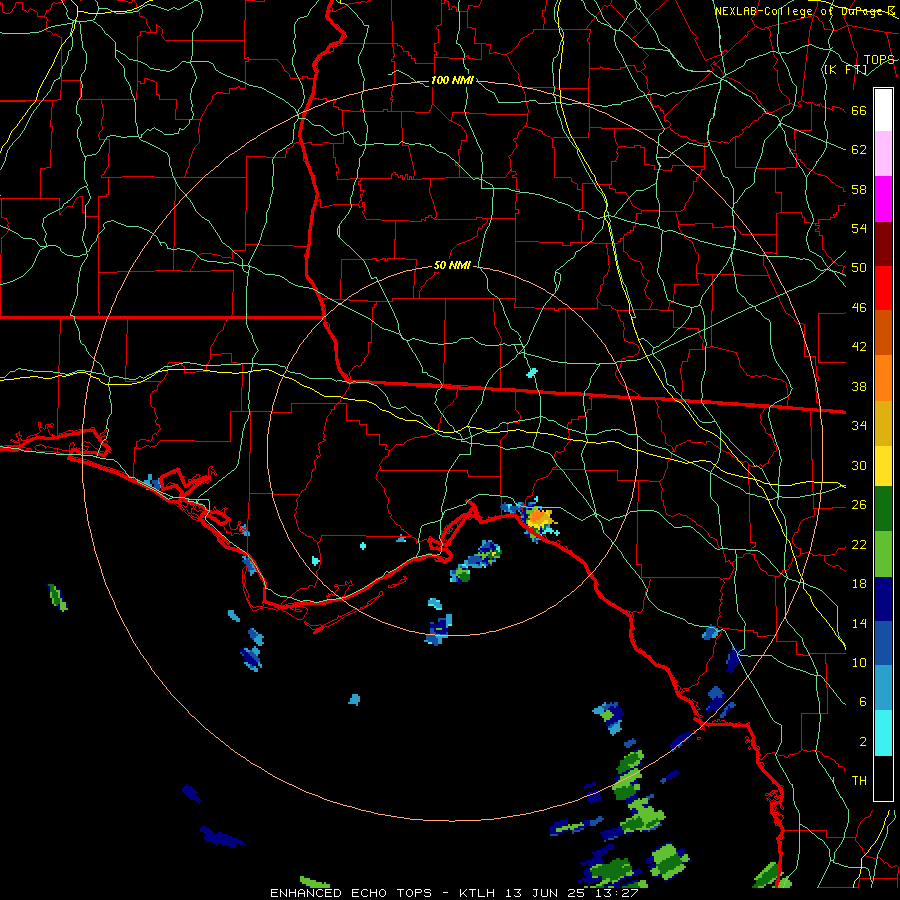Click the legend value '2'
Screen dimensions: 900x900
click(862, 742)
